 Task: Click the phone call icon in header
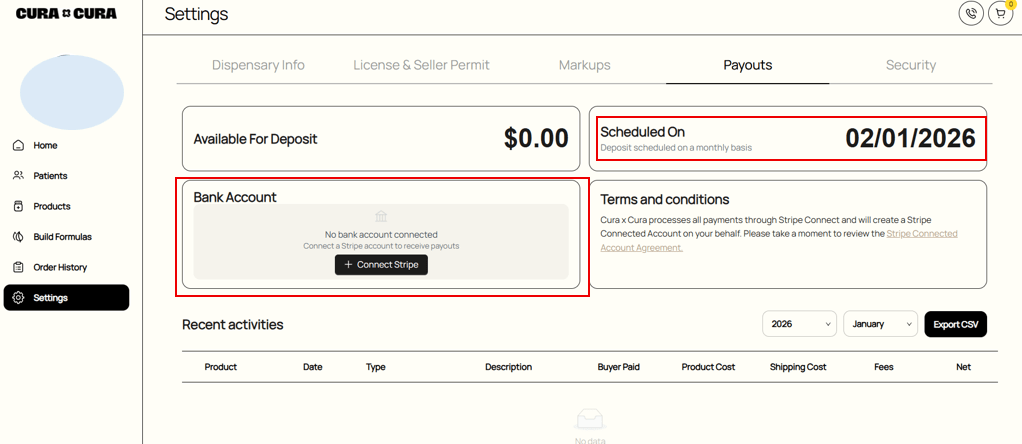point(970,13)
